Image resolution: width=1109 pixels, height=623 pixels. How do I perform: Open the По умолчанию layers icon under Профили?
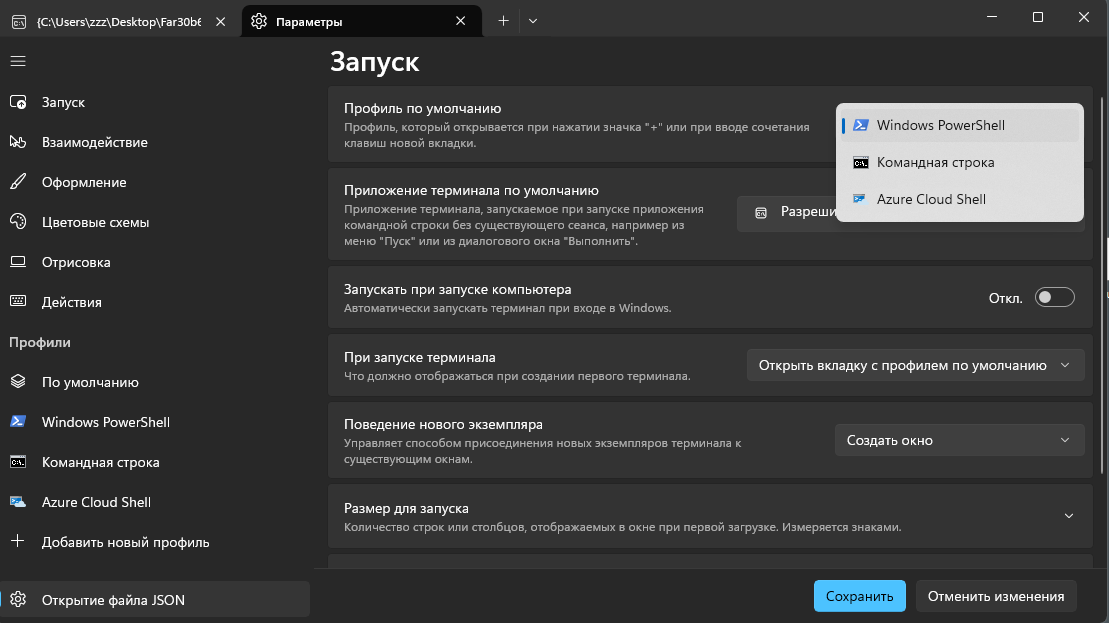[18, 382]
